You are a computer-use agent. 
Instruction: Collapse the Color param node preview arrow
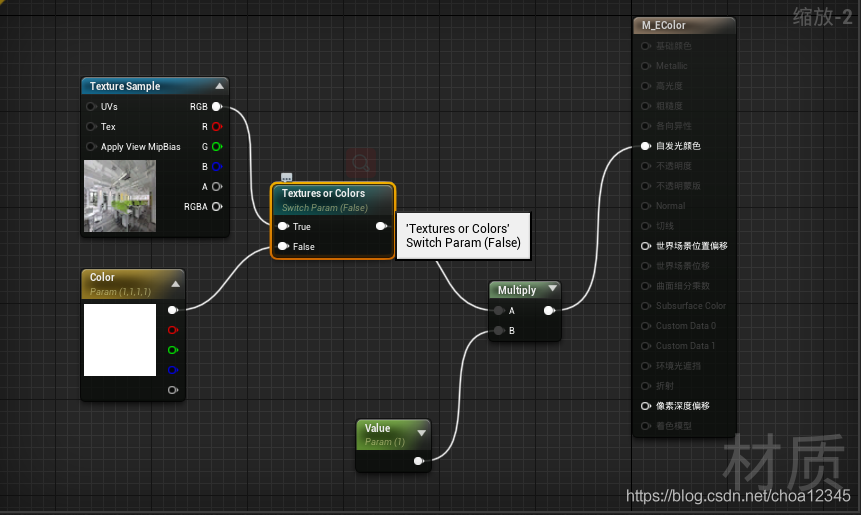click(x=176, y=284)
